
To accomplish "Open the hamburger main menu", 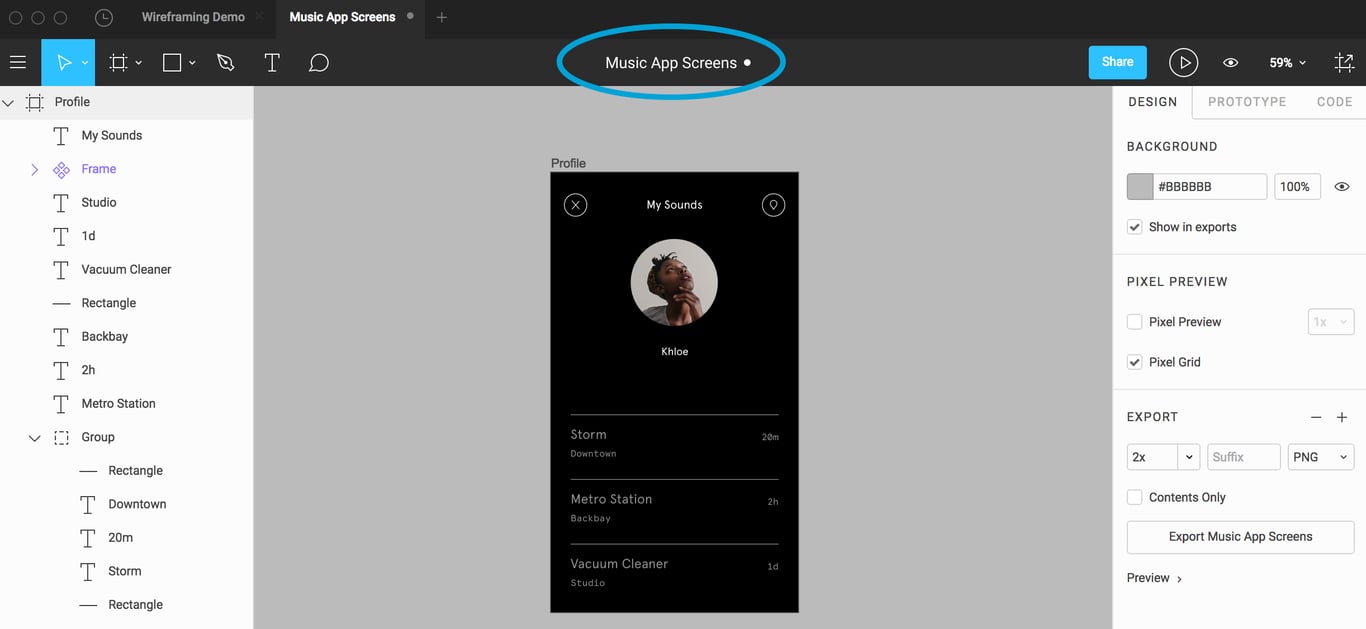I will 17,63.
